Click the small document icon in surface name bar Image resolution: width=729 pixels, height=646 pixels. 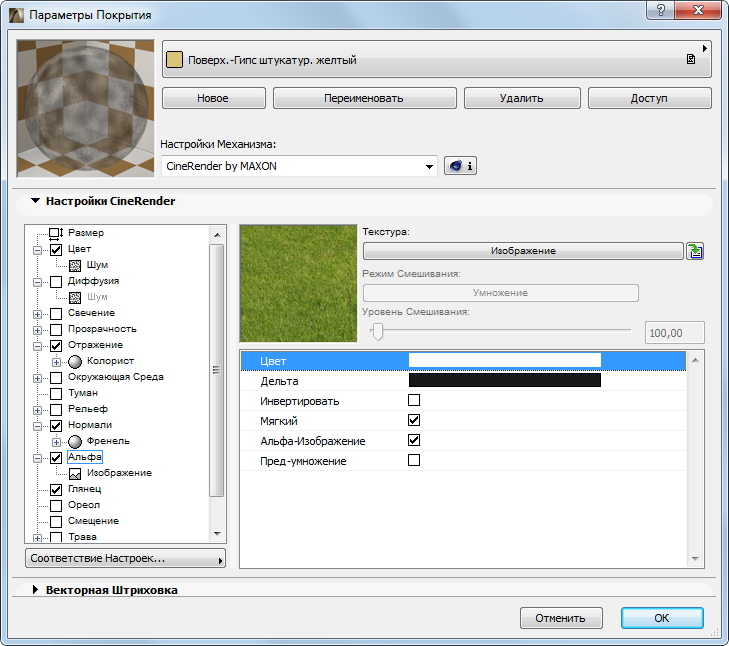pyautogui.click(x=691, y=59)
